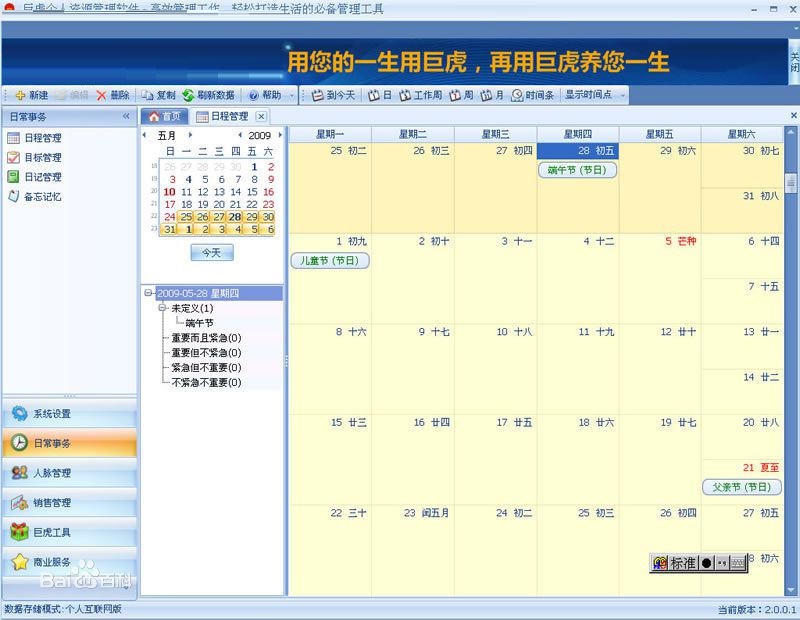Switch to the 首页 (Home) tab
Image resolution: width=800 pixels, height=620 pixels.
point(166,116)
